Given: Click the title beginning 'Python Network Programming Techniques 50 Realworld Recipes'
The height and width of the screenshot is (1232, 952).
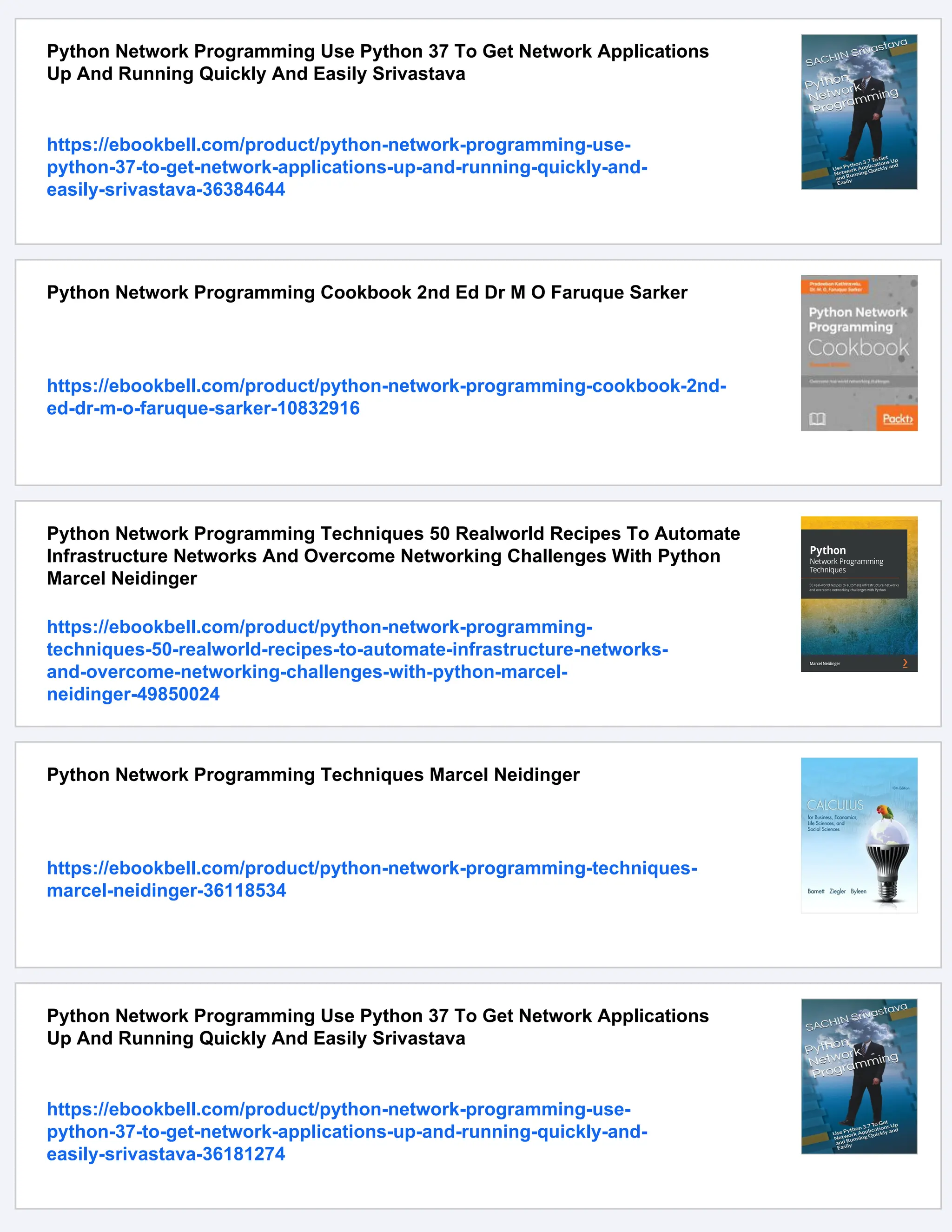Looking at the screenshot, I should (394, 556).
